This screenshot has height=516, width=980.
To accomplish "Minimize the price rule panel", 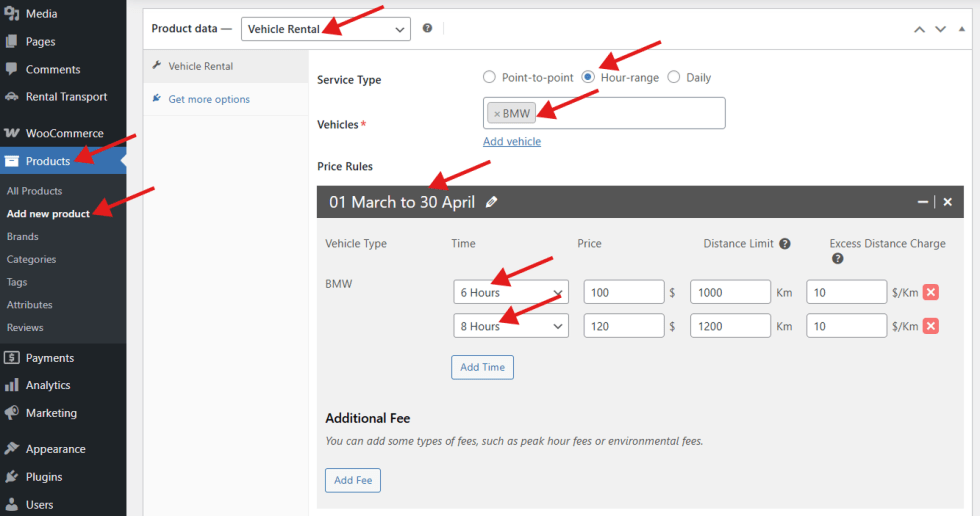I will tap(923, 202).
